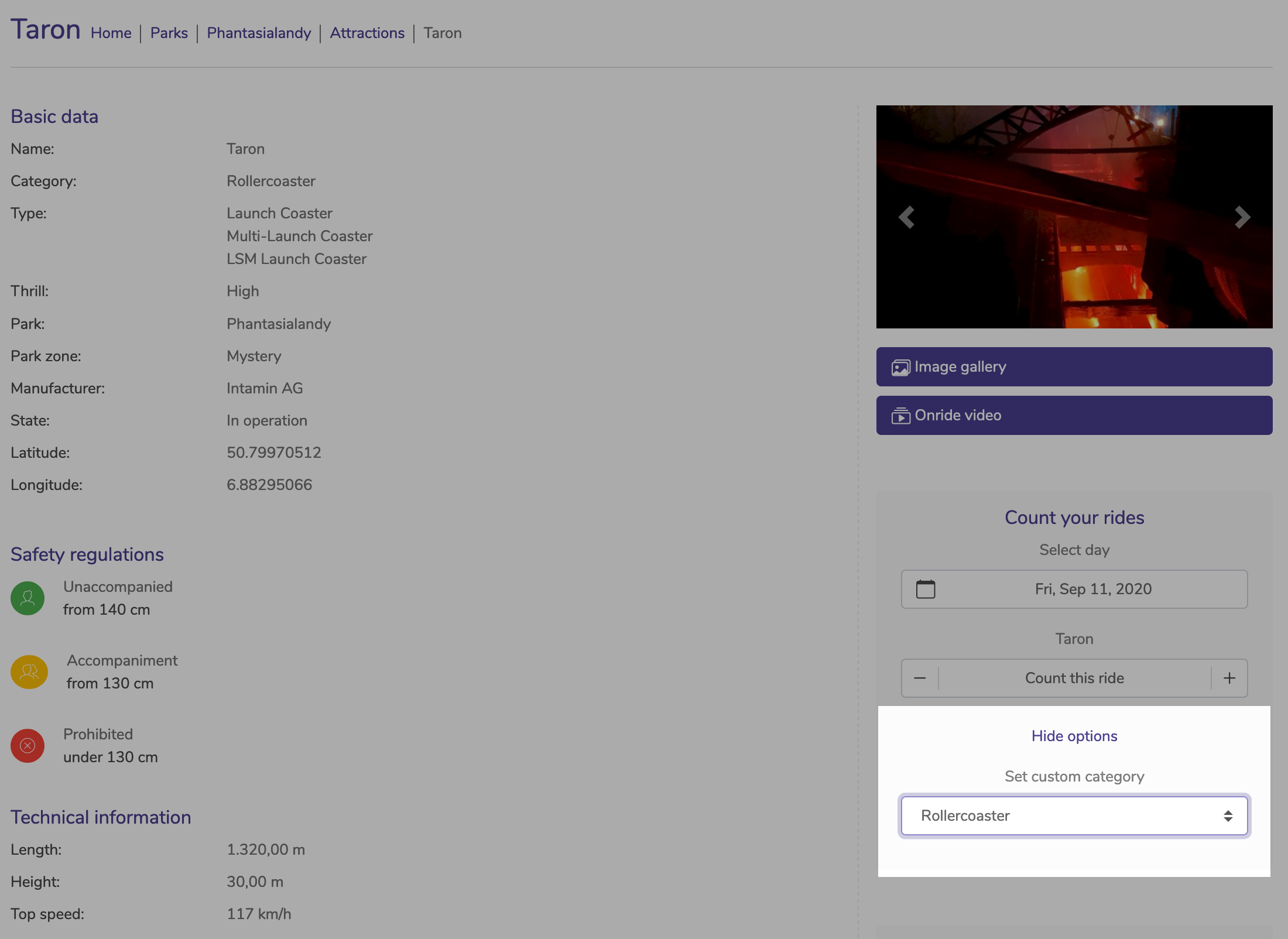Open the Onride video button
1288x939 pixels.
click(x=1074, y=415)
